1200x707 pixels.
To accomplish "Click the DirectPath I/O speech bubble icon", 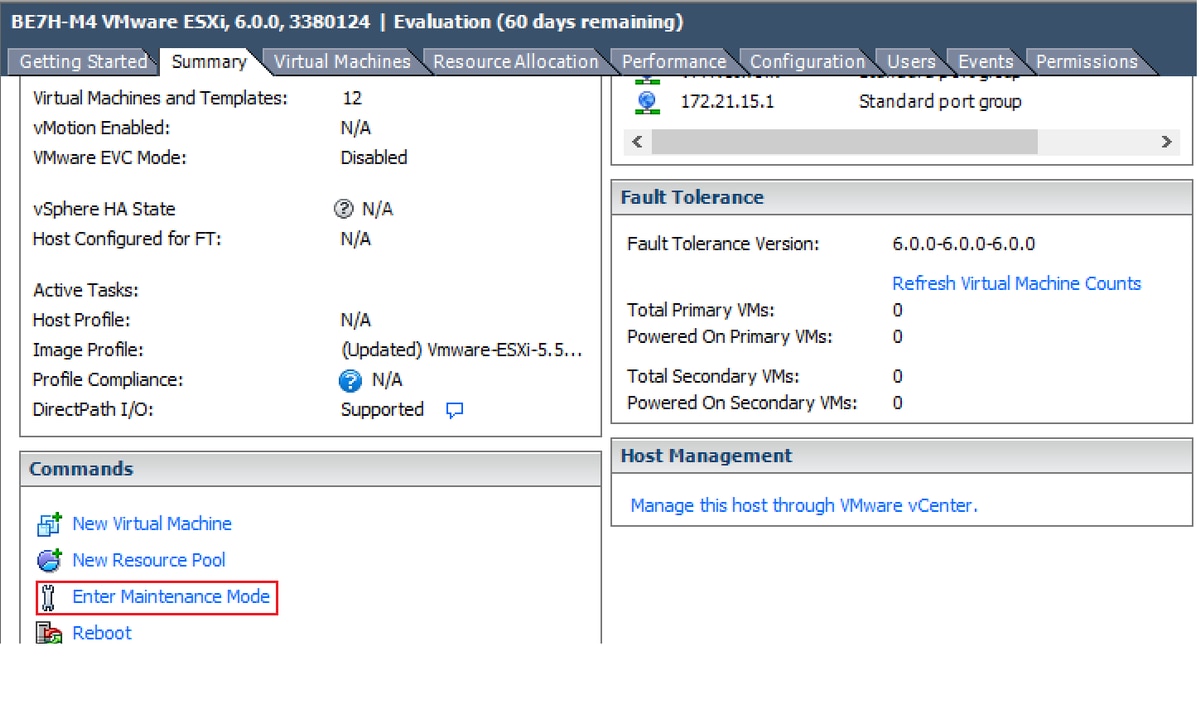I will [454, 410].
